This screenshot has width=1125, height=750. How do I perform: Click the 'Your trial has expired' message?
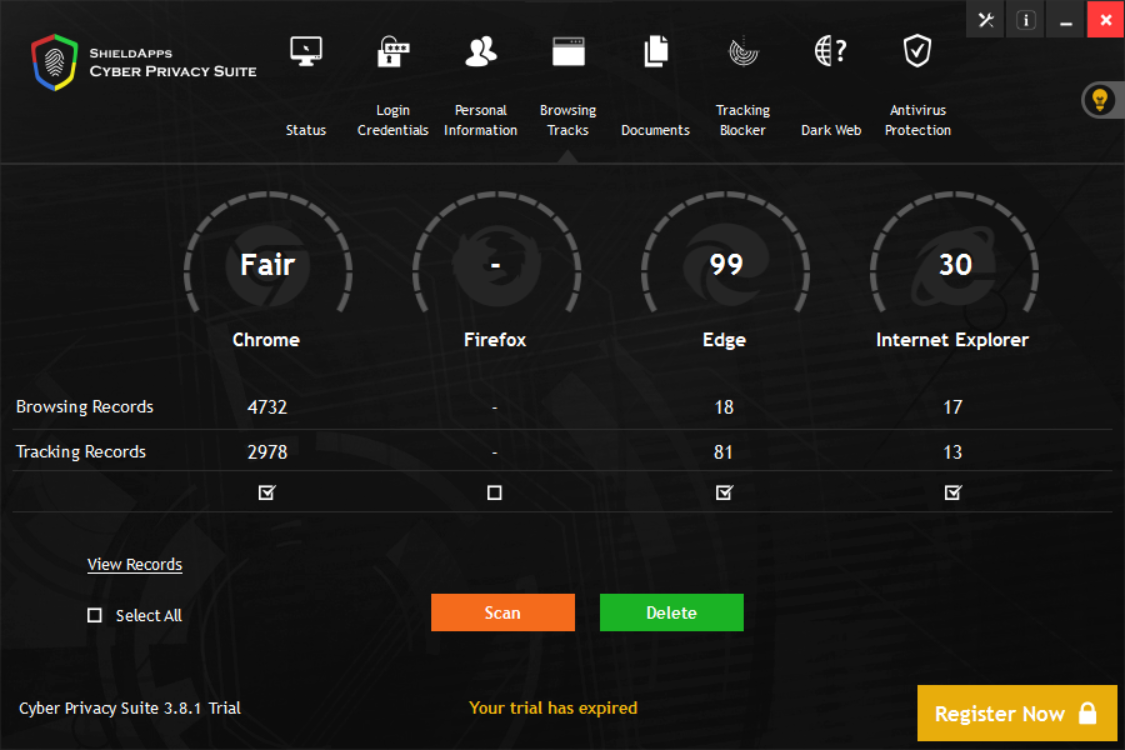tap(553, 708)
